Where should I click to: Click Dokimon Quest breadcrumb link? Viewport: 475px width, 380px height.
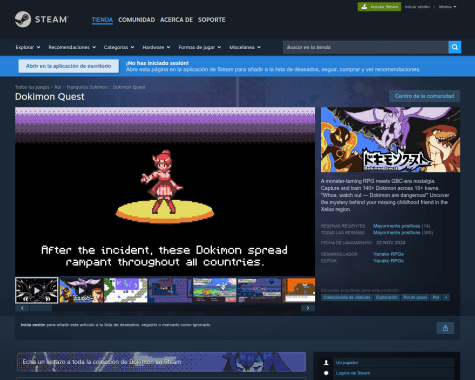[129, 87]
